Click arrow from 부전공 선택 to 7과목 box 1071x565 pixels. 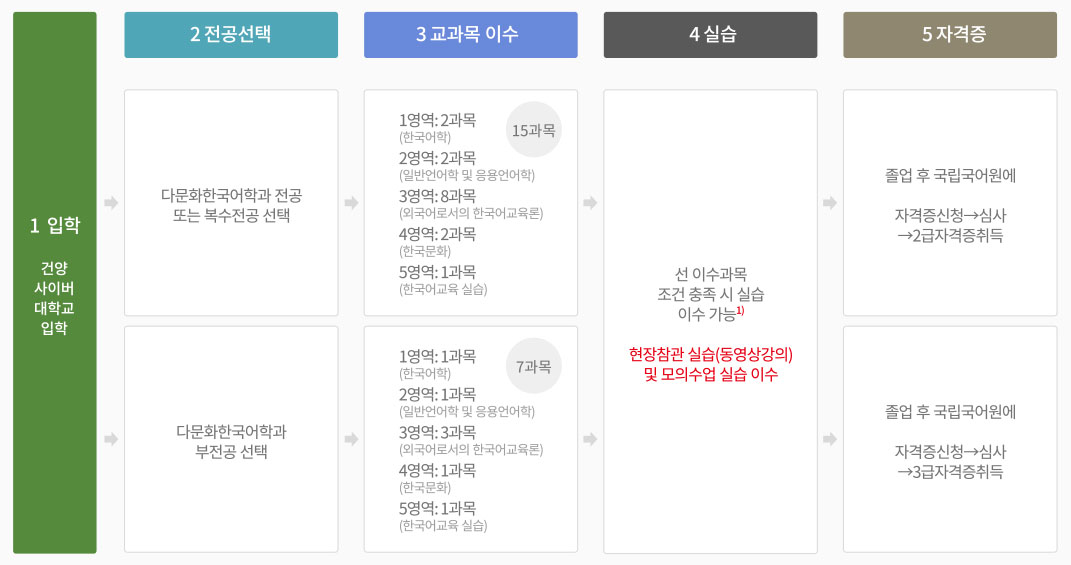coord(351,439)
